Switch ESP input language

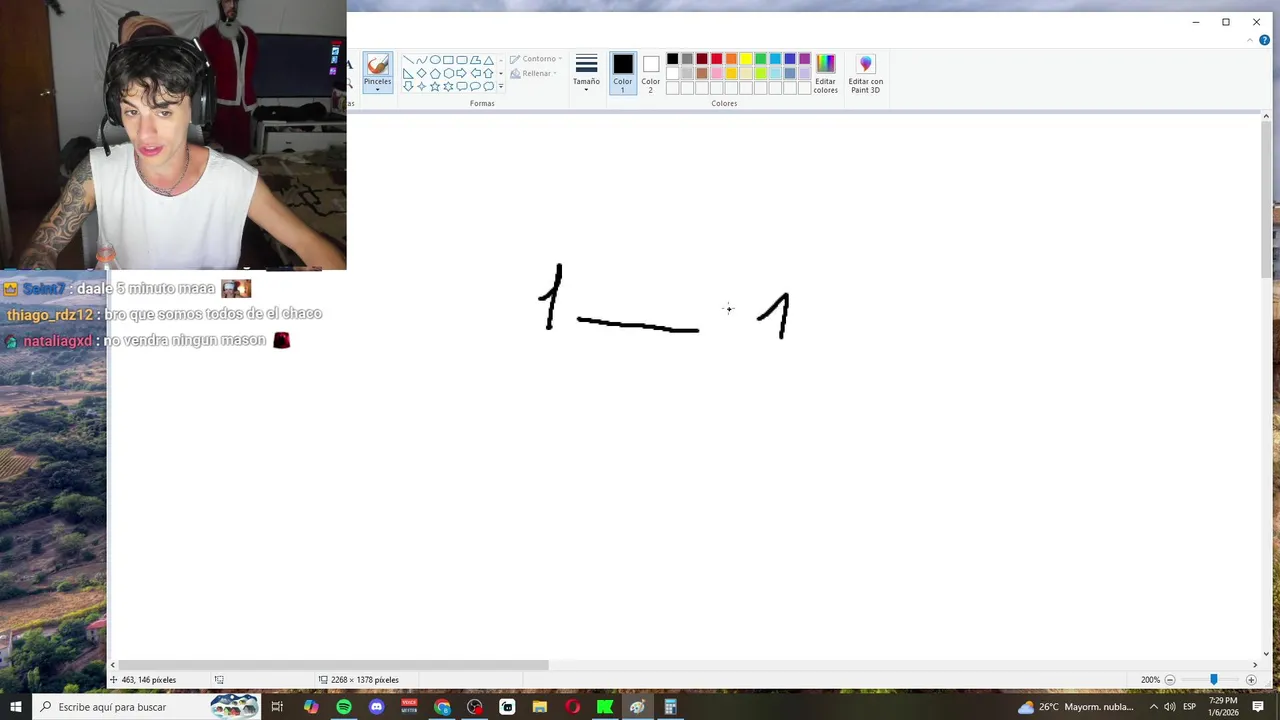point(1190,707)
